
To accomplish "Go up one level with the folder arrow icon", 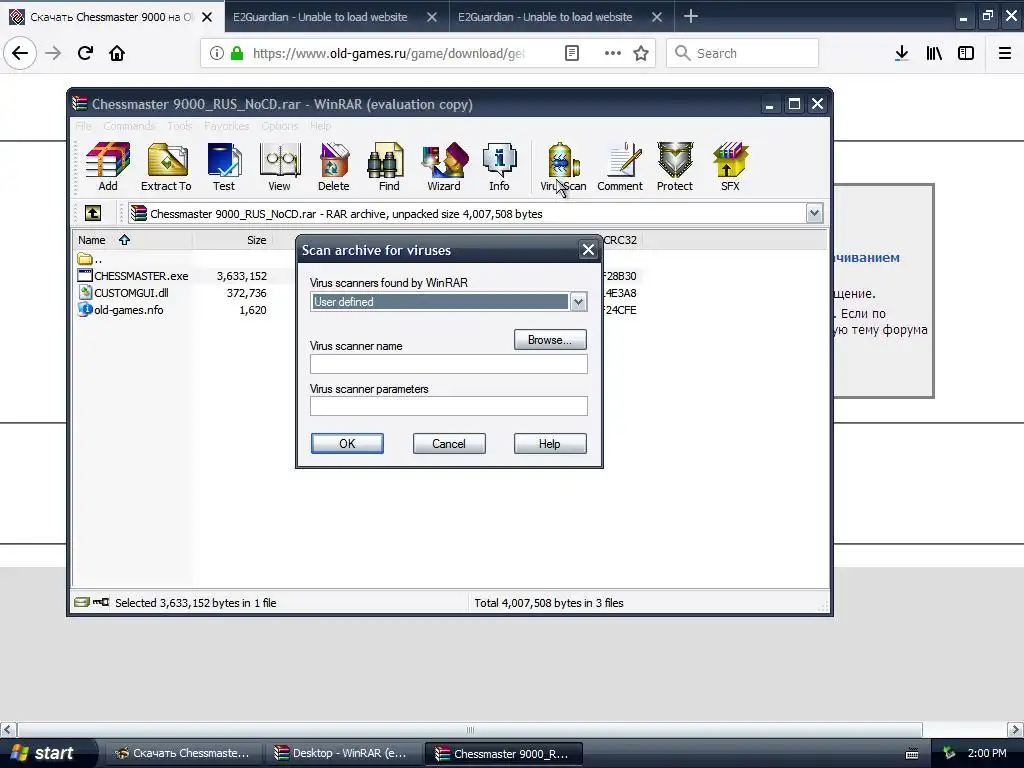I will 93,213.
